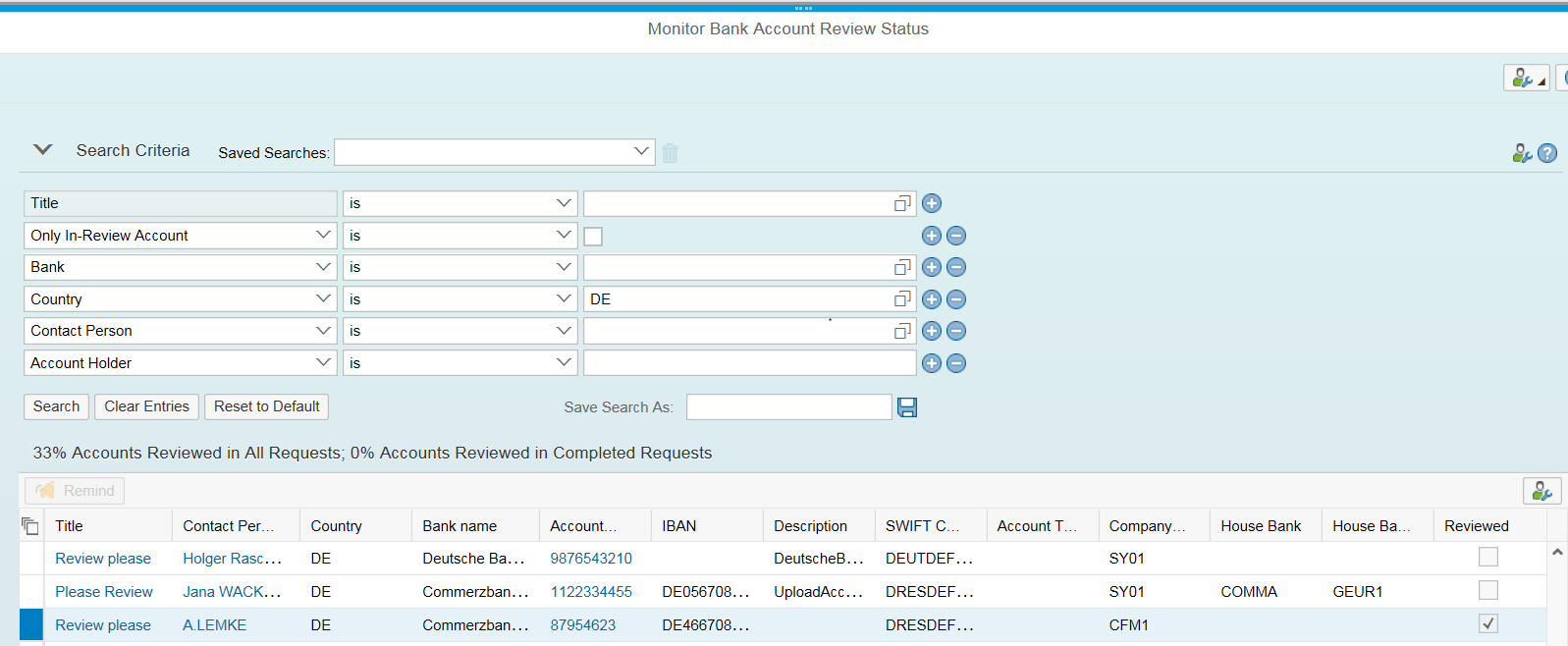
Task: Open table personalization settings above the results
Action: point(1541,491)
